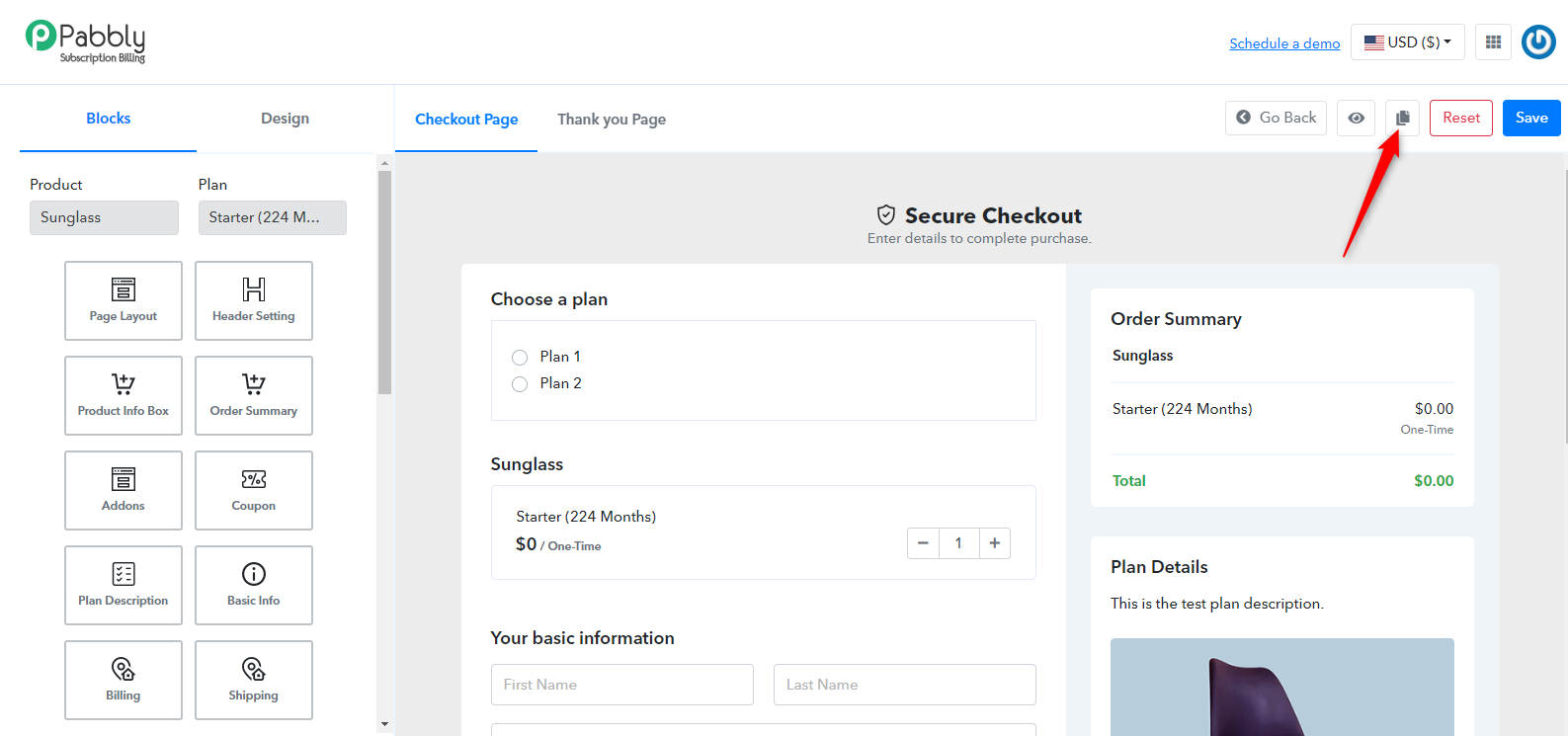Open the Basic Info block
1568x736 pixels.
pyautogui.click(x=254, y=585)
